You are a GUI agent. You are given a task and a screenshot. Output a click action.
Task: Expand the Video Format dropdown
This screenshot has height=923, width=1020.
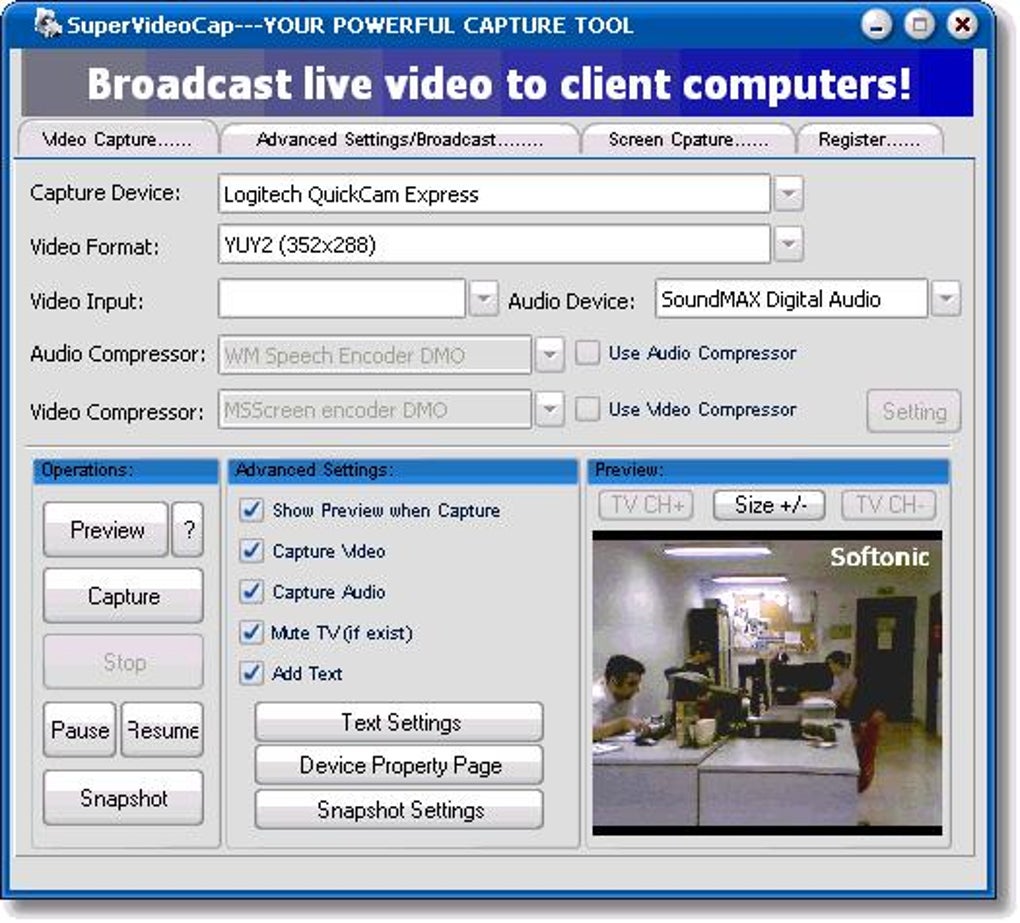pyautogui.click(x=789, y=245)
